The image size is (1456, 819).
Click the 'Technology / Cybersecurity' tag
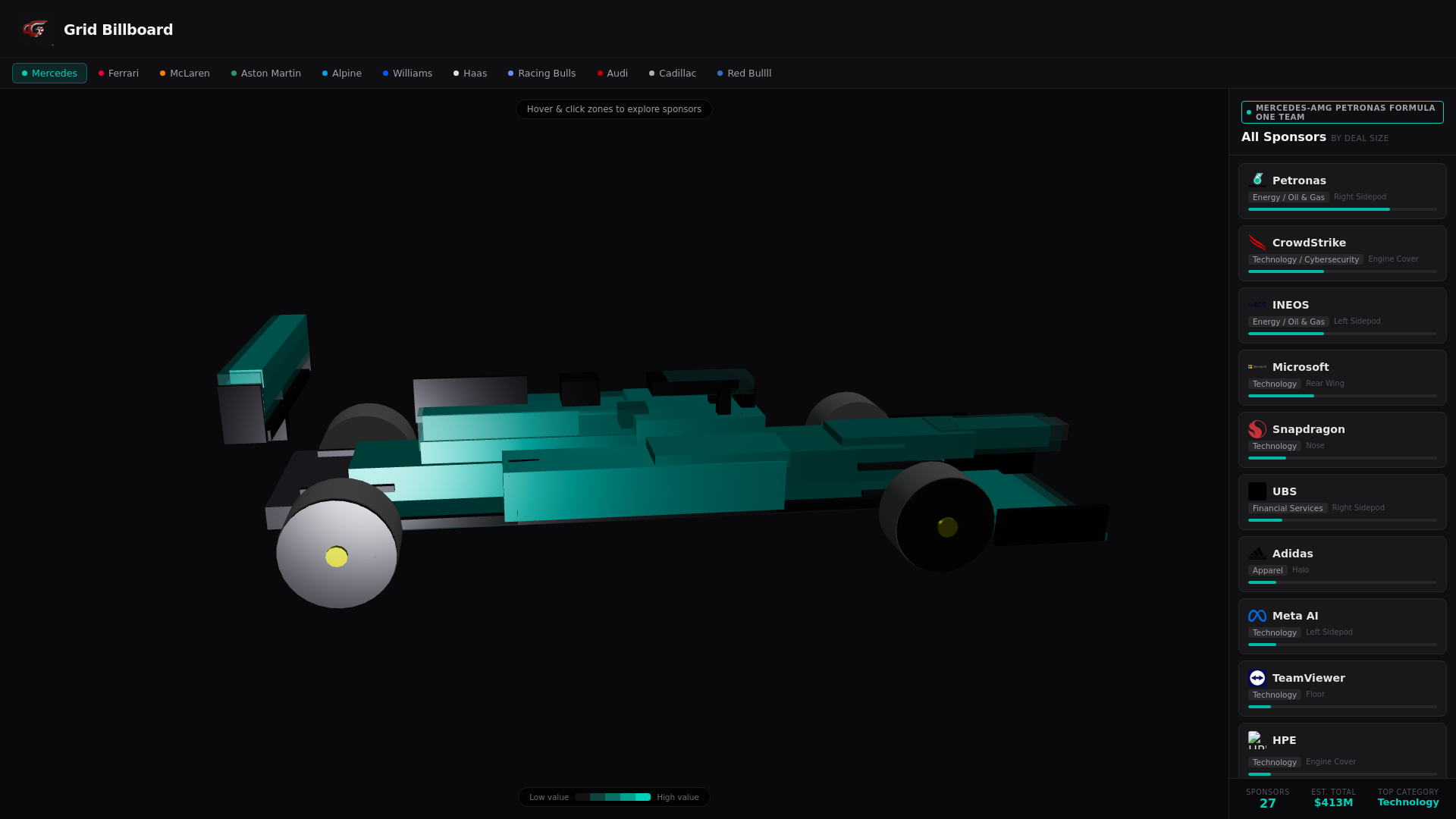pyautogui.click(x=1306, y=259)
